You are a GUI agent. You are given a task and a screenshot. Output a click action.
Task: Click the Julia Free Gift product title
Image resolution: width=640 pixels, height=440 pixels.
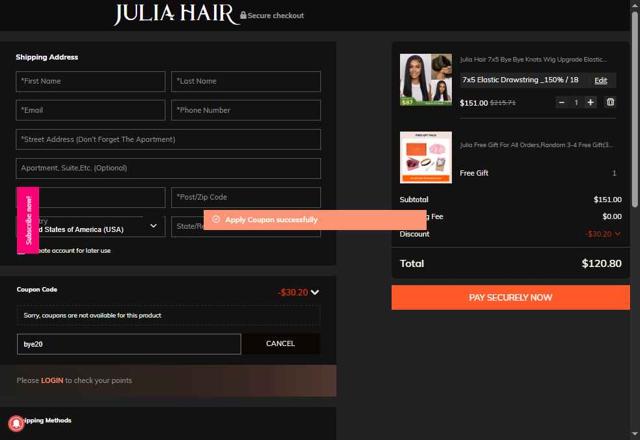tap(536, 145)
